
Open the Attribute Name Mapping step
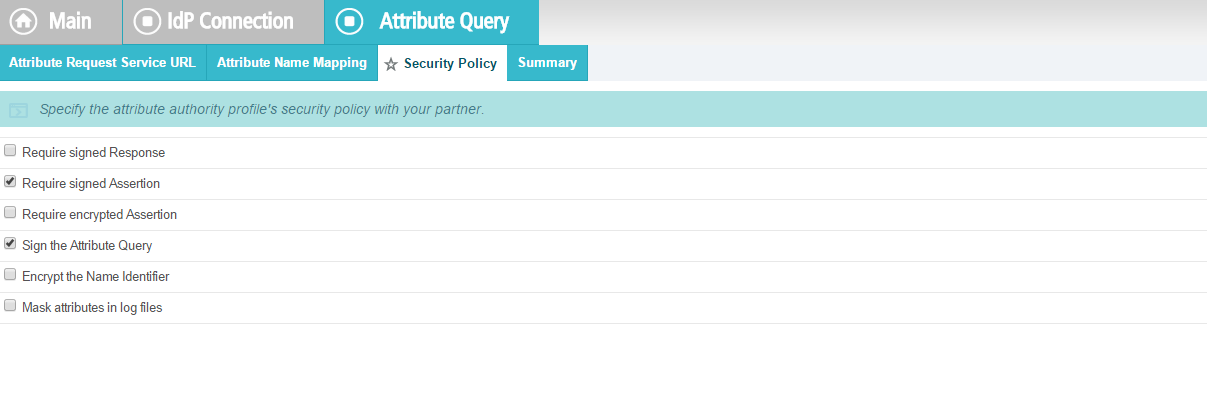pos(292,62)
